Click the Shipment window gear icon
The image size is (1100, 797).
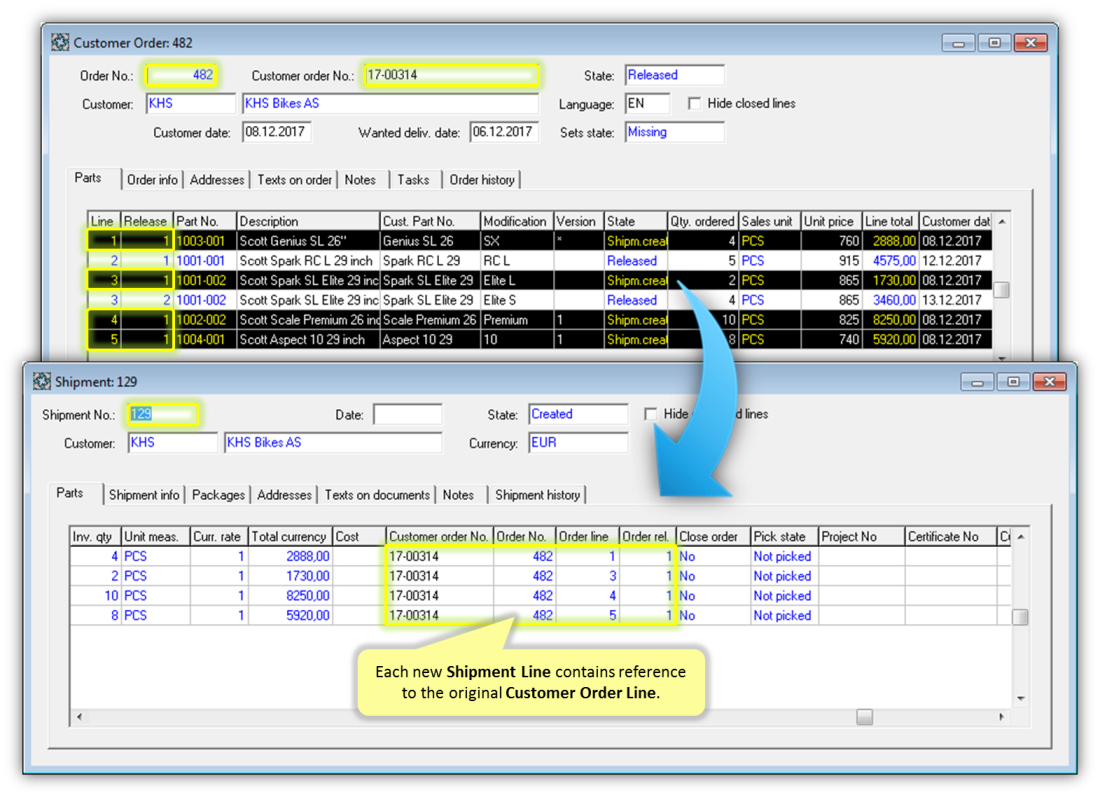[x=42, y=382]
